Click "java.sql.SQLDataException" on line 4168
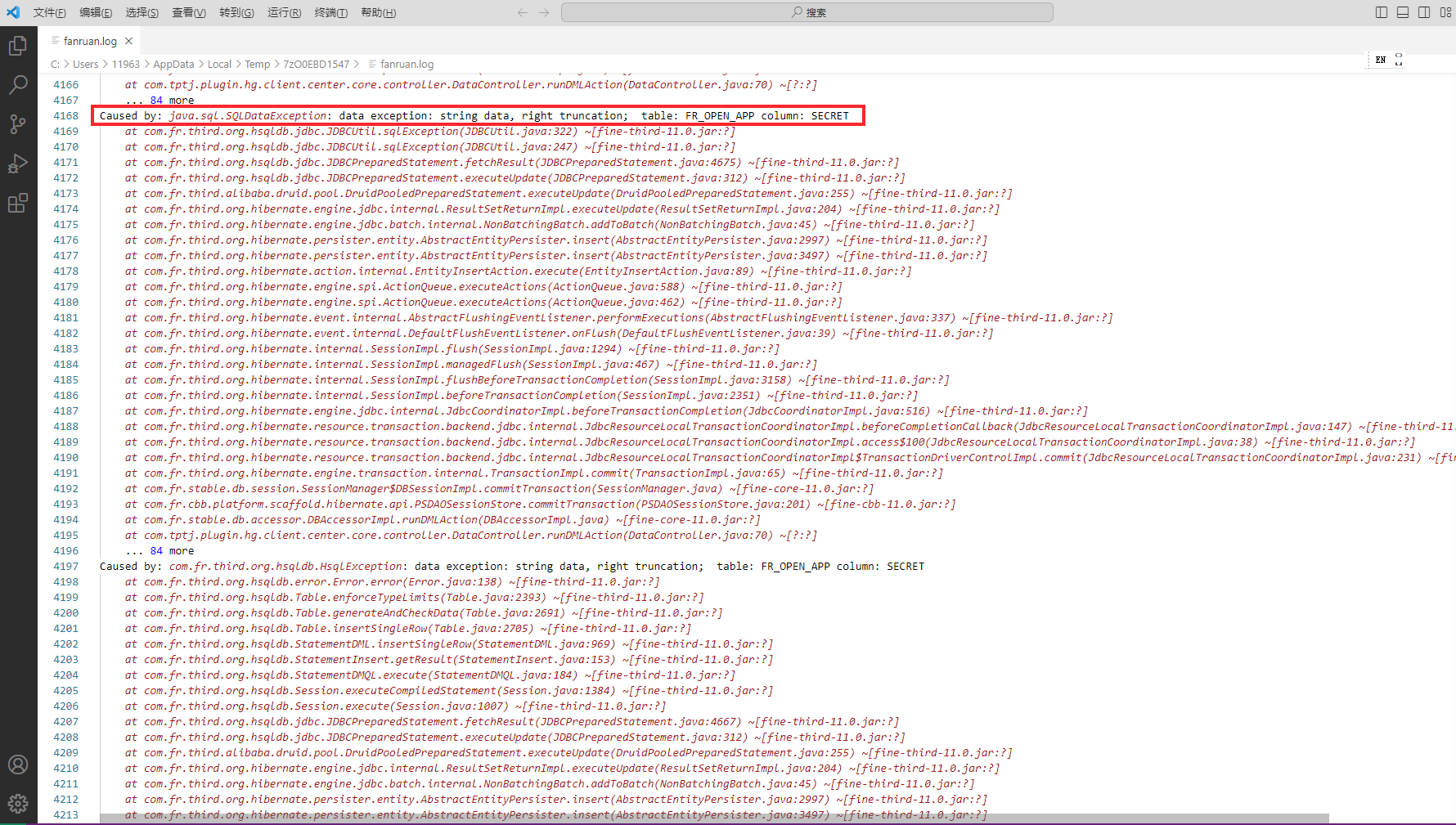Viewport: 1456px width, 825px height. pyautogui.click(x=248, y=116)
